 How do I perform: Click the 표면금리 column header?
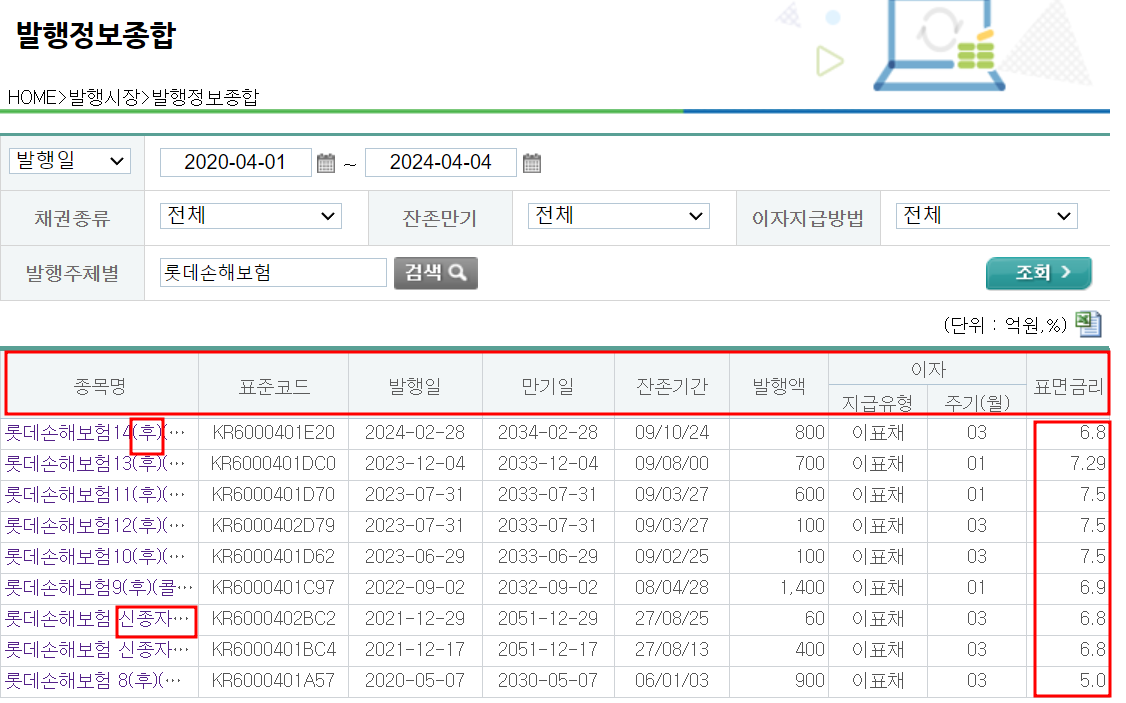coord(1069,386)
